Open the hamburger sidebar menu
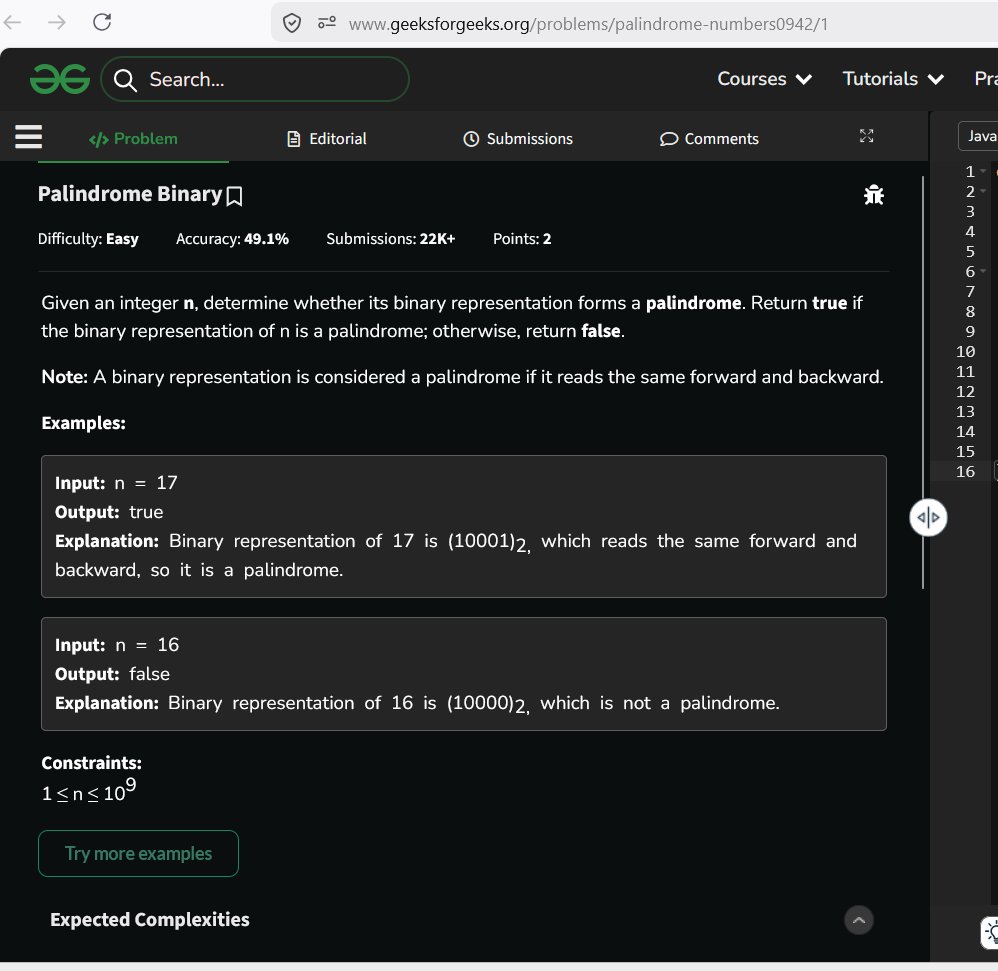998x971 pixels. click(28, 137)
